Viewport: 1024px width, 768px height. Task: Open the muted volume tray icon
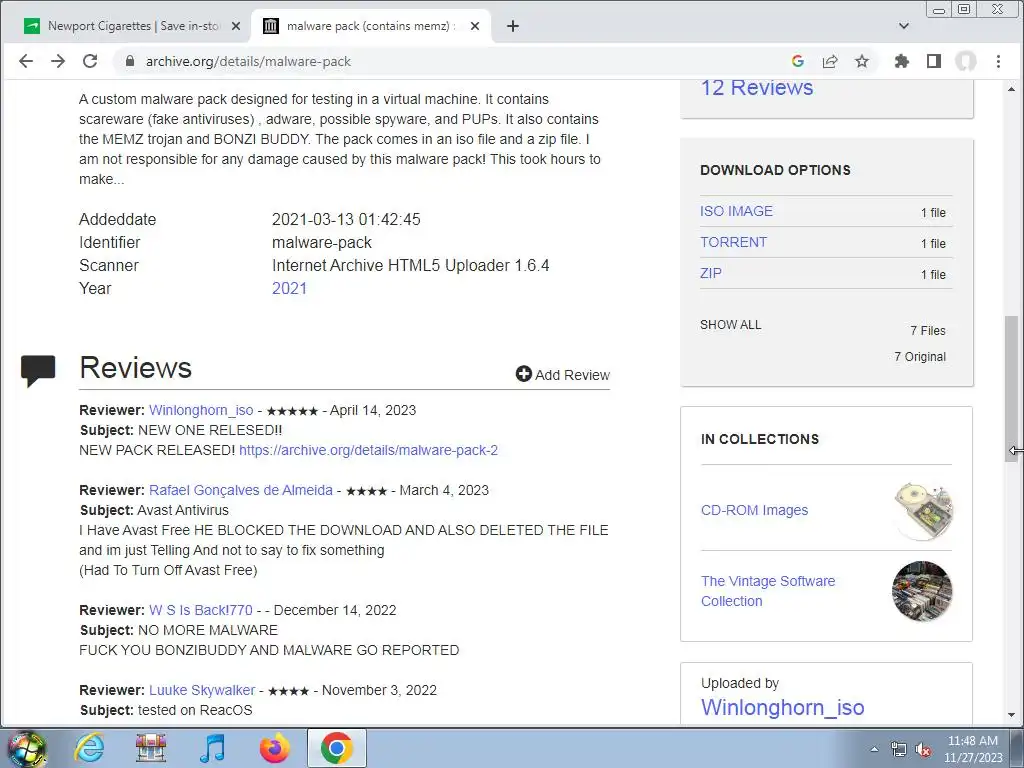[923, 749]
